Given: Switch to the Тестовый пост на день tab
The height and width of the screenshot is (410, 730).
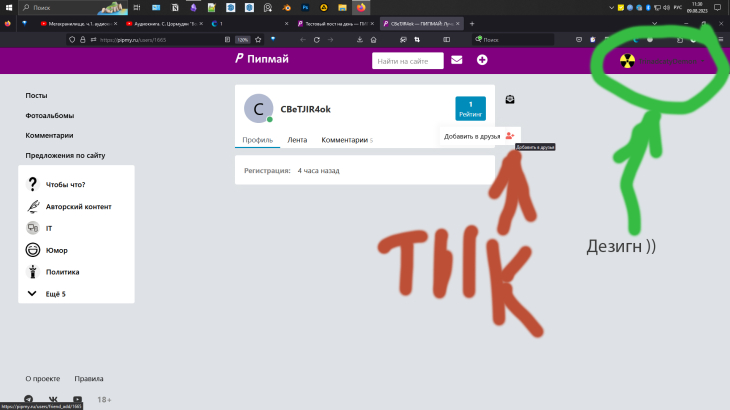Looking at the screenshot, I should pyautogui.click(x=336, y=24).
